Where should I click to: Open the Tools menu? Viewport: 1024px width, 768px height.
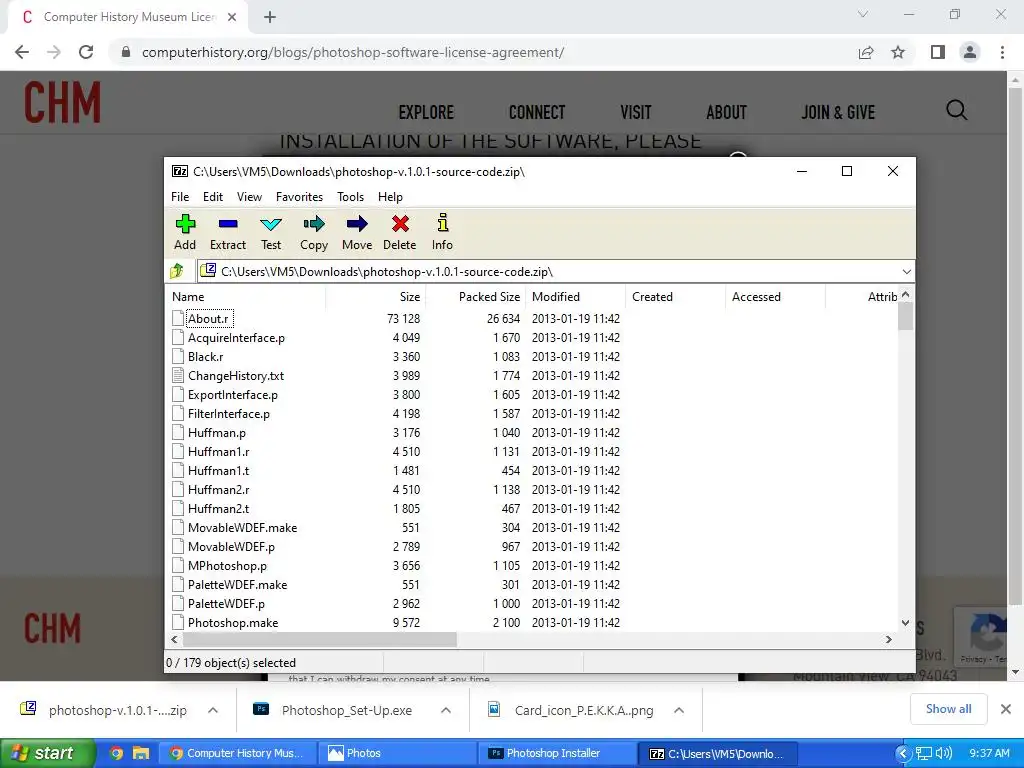[351, 197]
